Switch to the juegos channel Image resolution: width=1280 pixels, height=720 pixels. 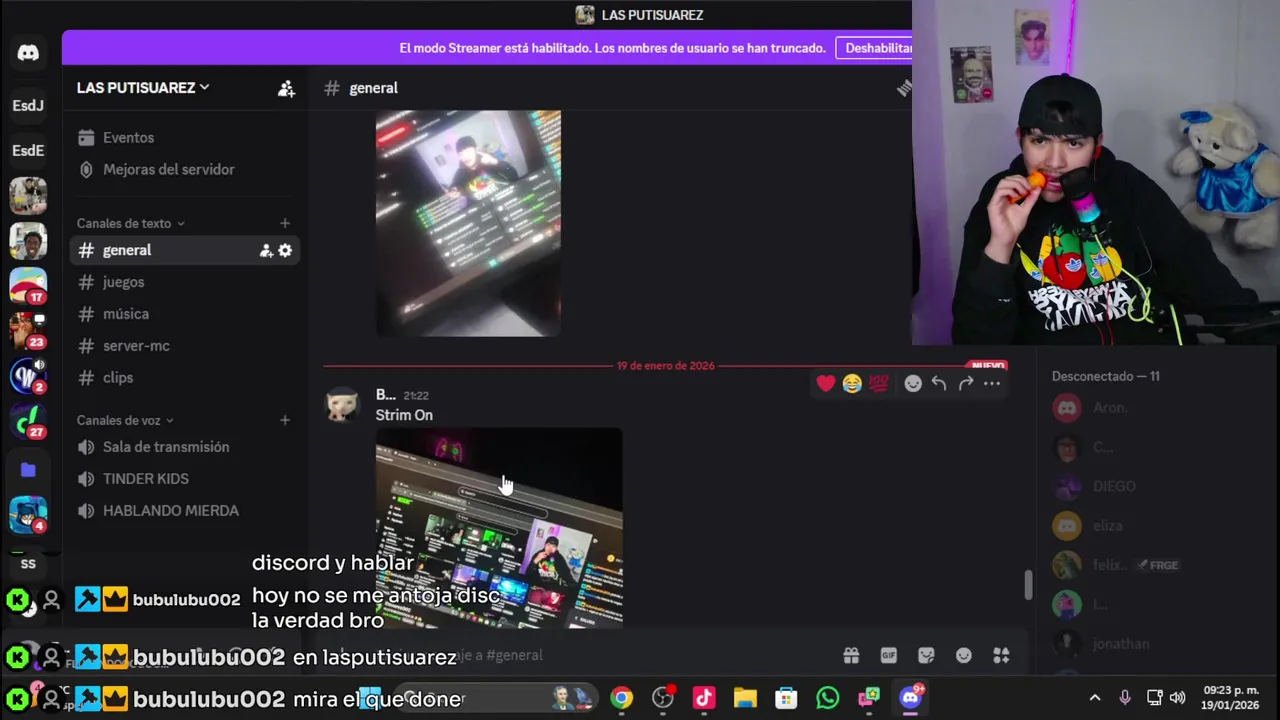click(x=185, y=282)
